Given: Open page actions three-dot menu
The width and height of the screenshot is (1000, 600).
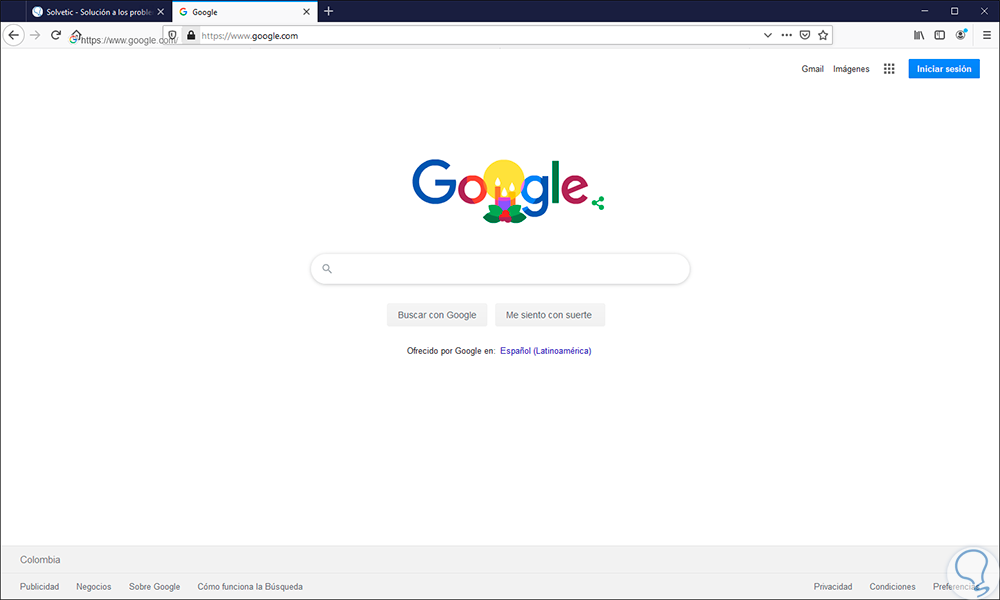Looking at the screenshot, I should pos(786,35).
